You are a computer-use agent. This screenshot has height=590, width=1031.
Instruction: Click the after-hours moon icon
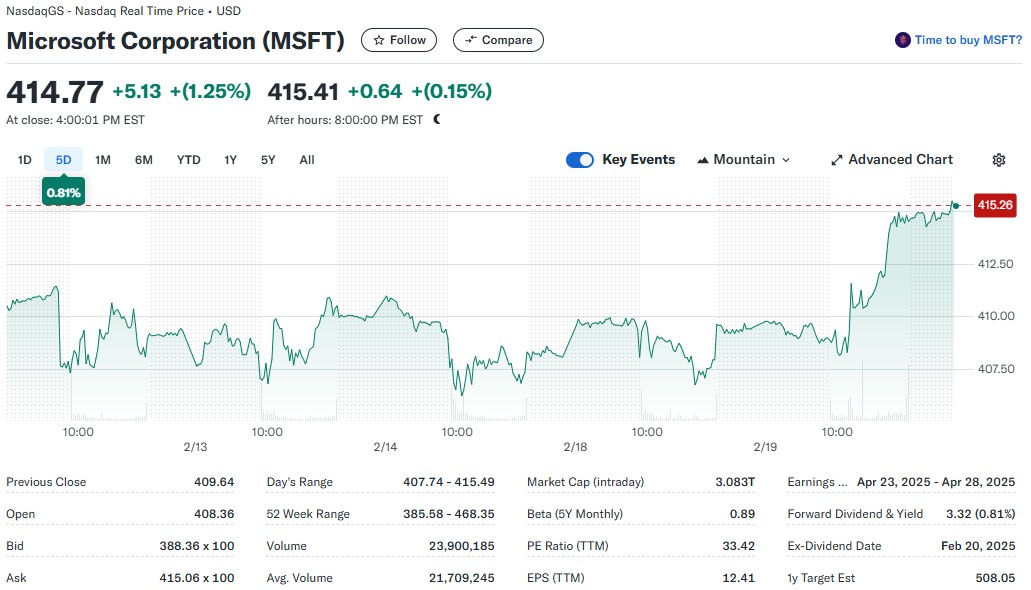pos(437,119)
